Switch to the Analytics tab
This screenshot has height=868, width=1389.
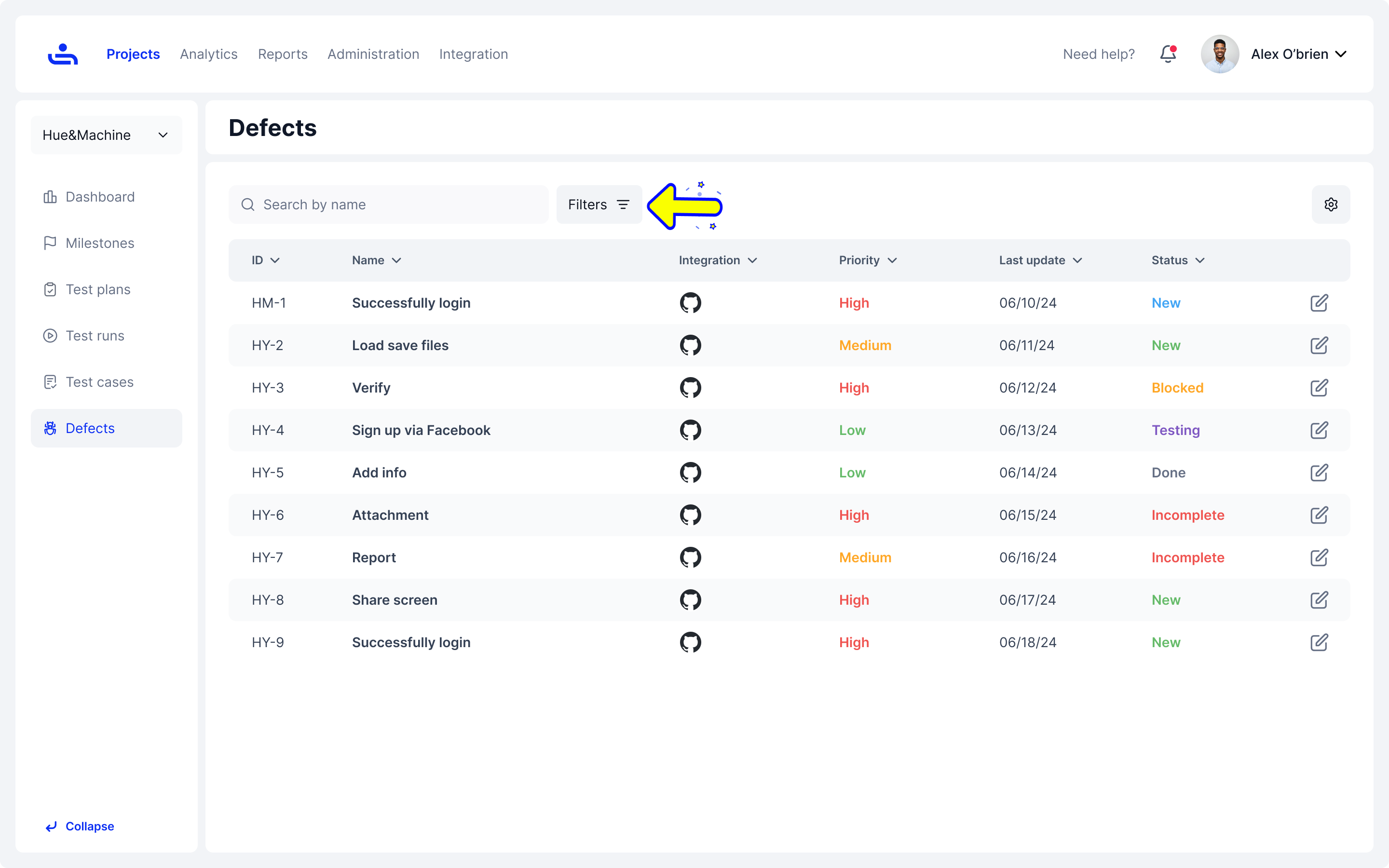coord(208,54)
